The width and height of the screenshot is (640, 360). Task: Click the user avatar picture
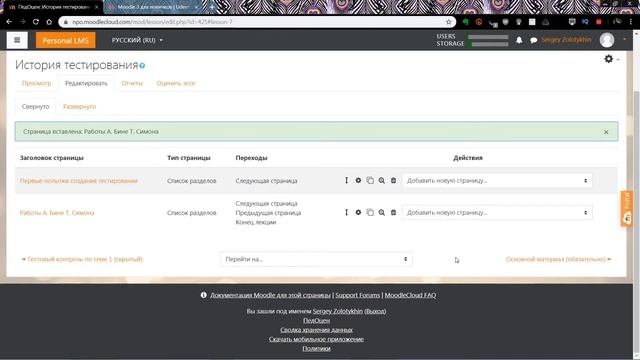pos(607,40)
